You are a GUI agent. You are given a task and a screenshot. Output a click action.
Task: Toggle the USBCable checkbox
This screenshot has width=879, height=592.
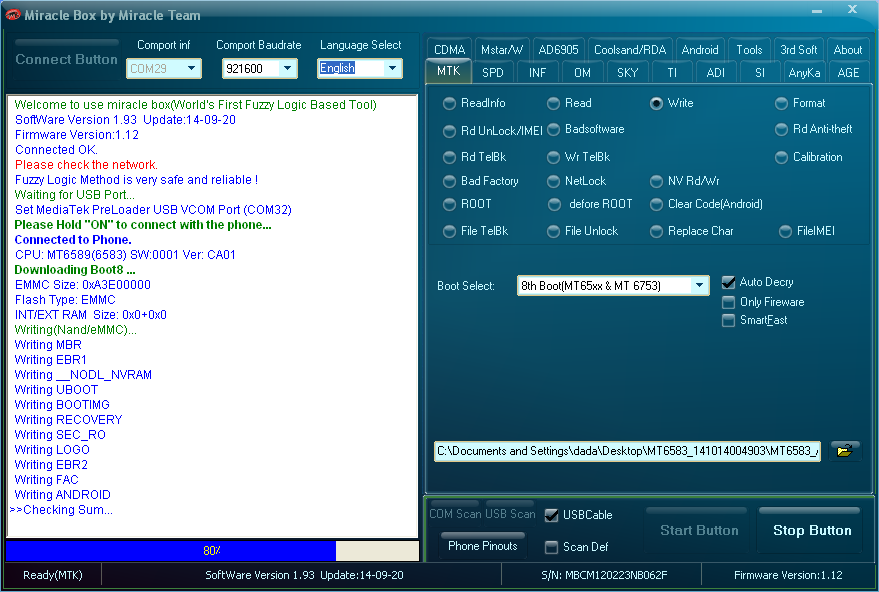coord(552,515)
